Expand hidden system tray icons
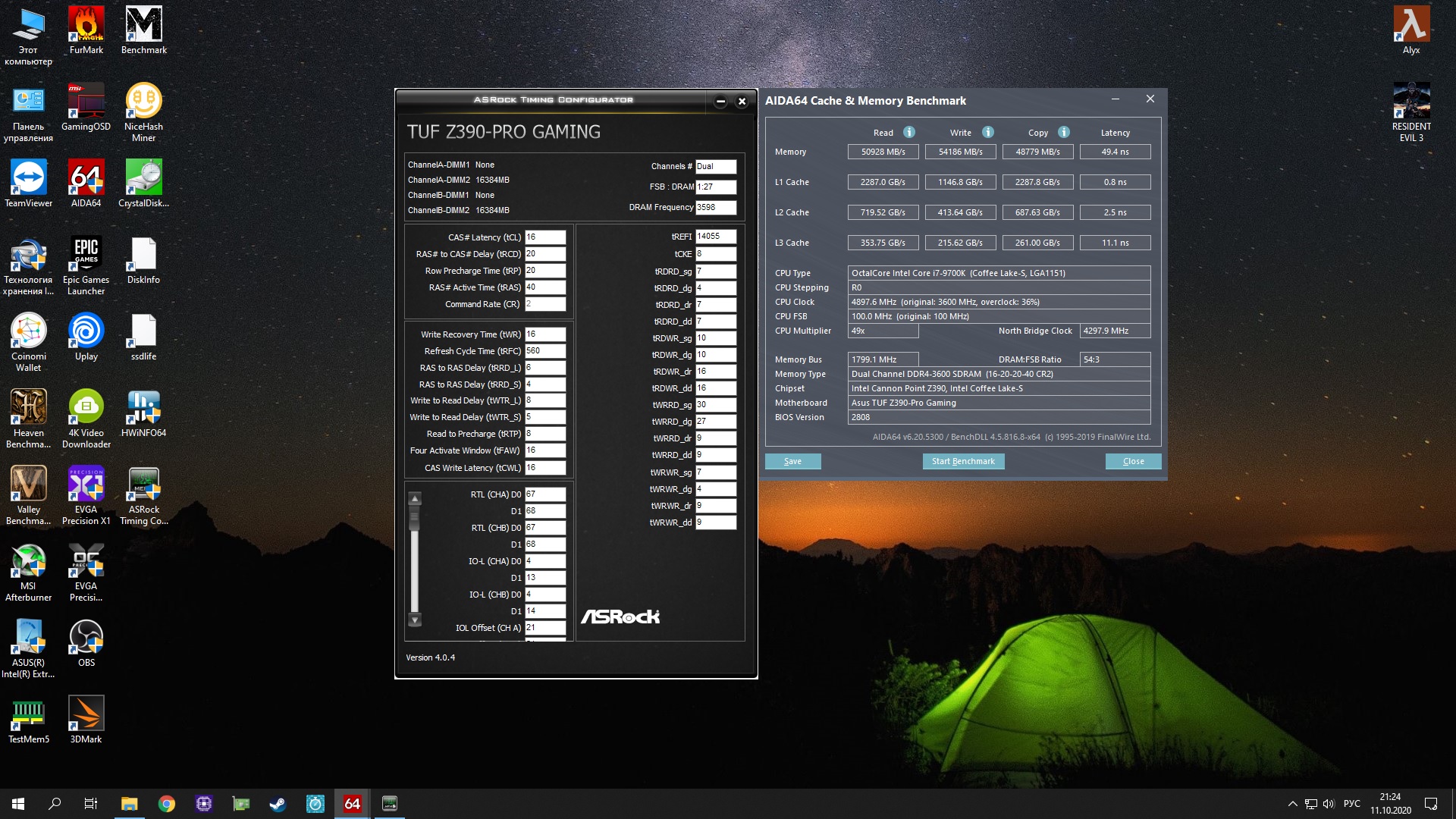1456x819 pixels. (1292, 804)
